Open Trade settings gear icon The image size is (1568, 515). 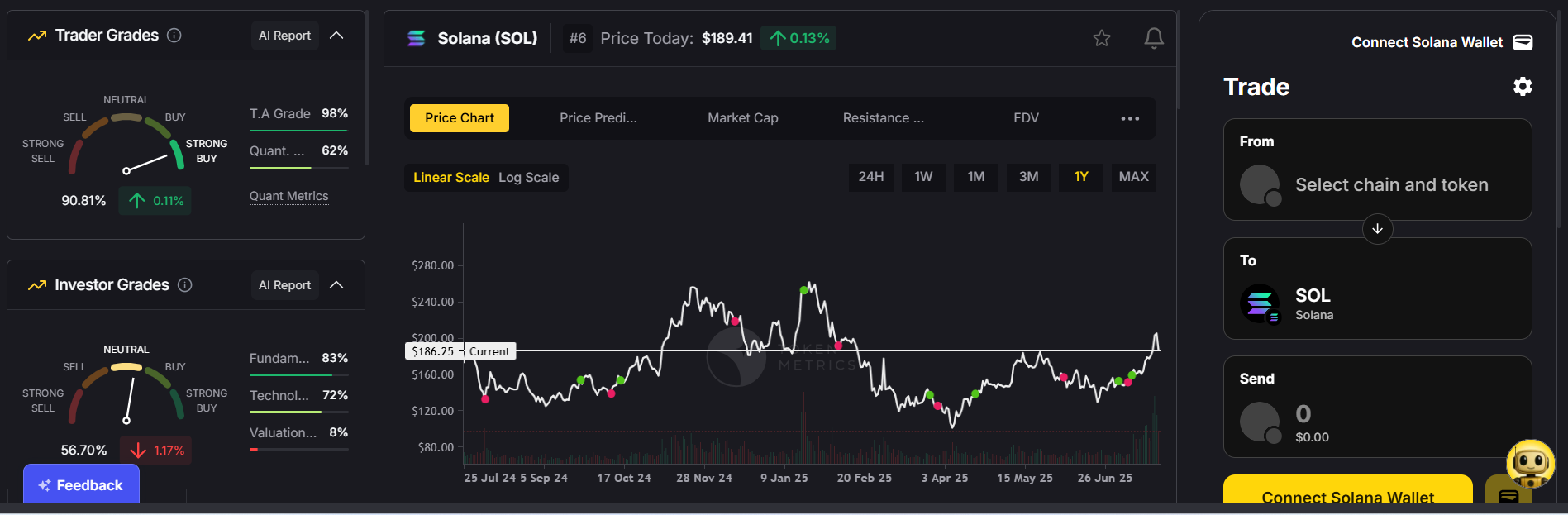click(1523, 87)
